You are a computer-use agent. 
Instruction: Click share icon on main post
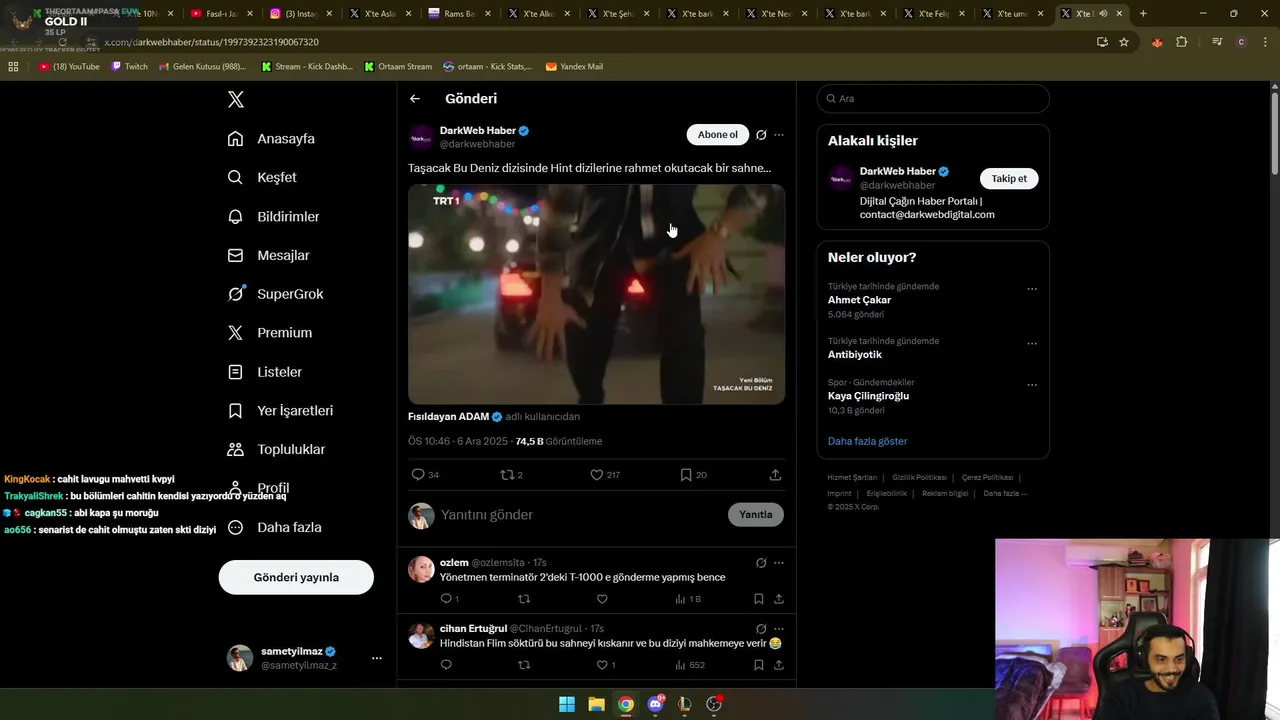point(775,475)
